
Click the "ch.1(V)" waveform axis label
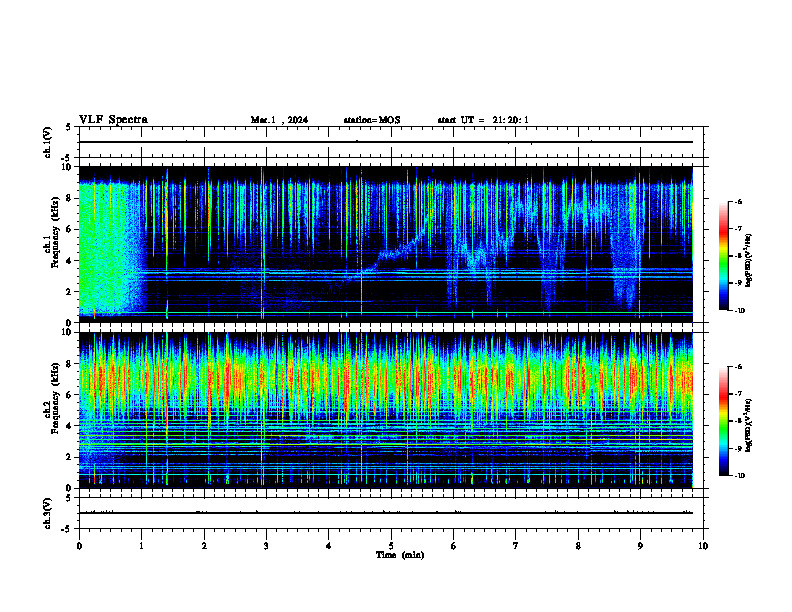[x=48, y=142]
